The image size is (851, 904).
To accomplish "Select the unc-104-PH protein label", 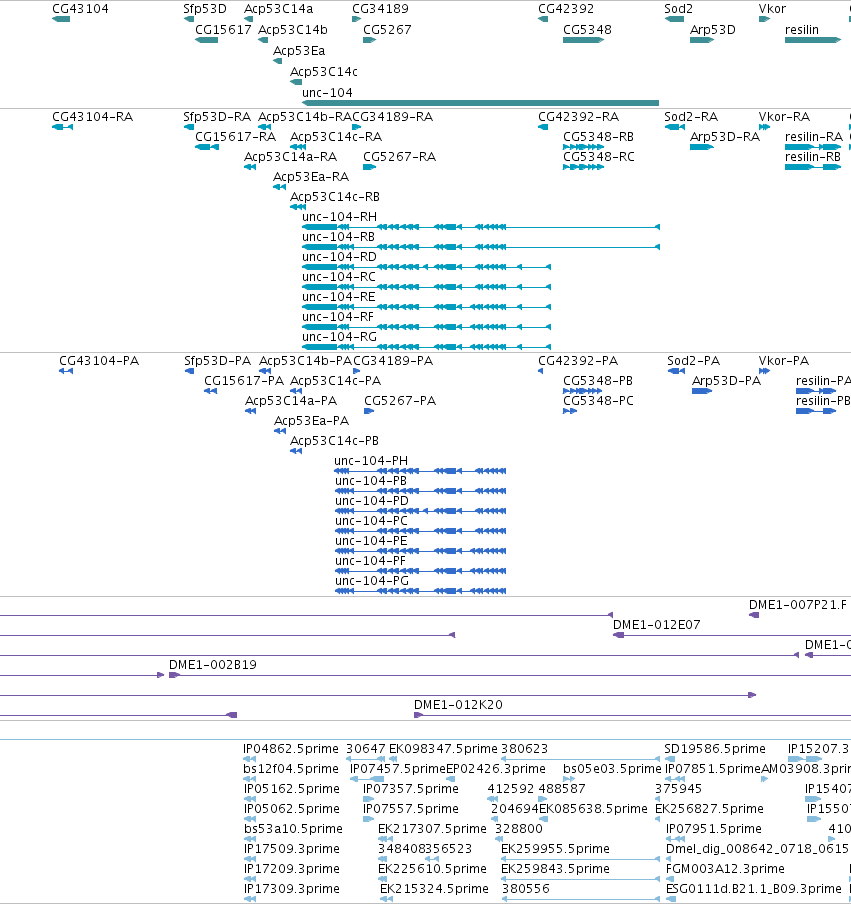I will pyautogui.click(x=371, y=461).
